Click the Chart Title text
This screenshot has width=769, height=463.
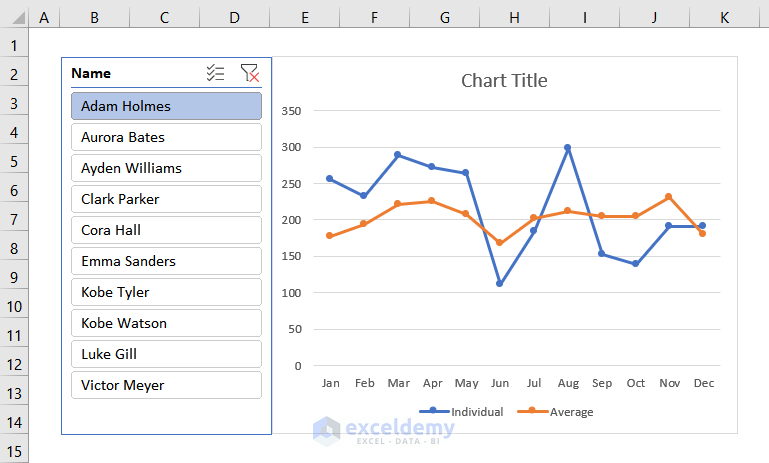pos(504,81)
